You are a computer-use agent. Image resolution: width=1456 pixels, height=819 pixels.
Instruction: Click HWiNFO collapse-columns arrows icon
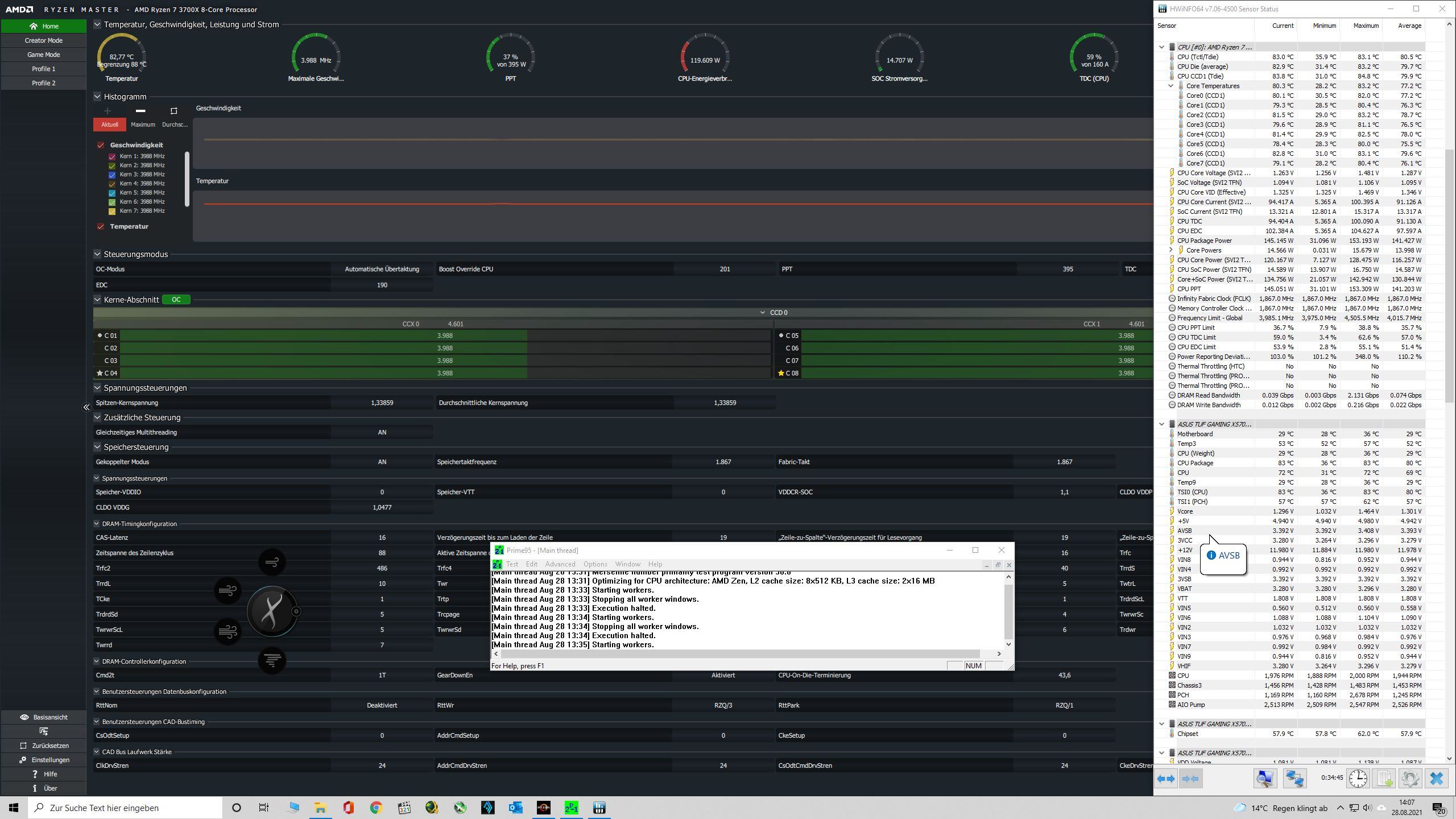pyautogui.click(x=1190, y=779)
